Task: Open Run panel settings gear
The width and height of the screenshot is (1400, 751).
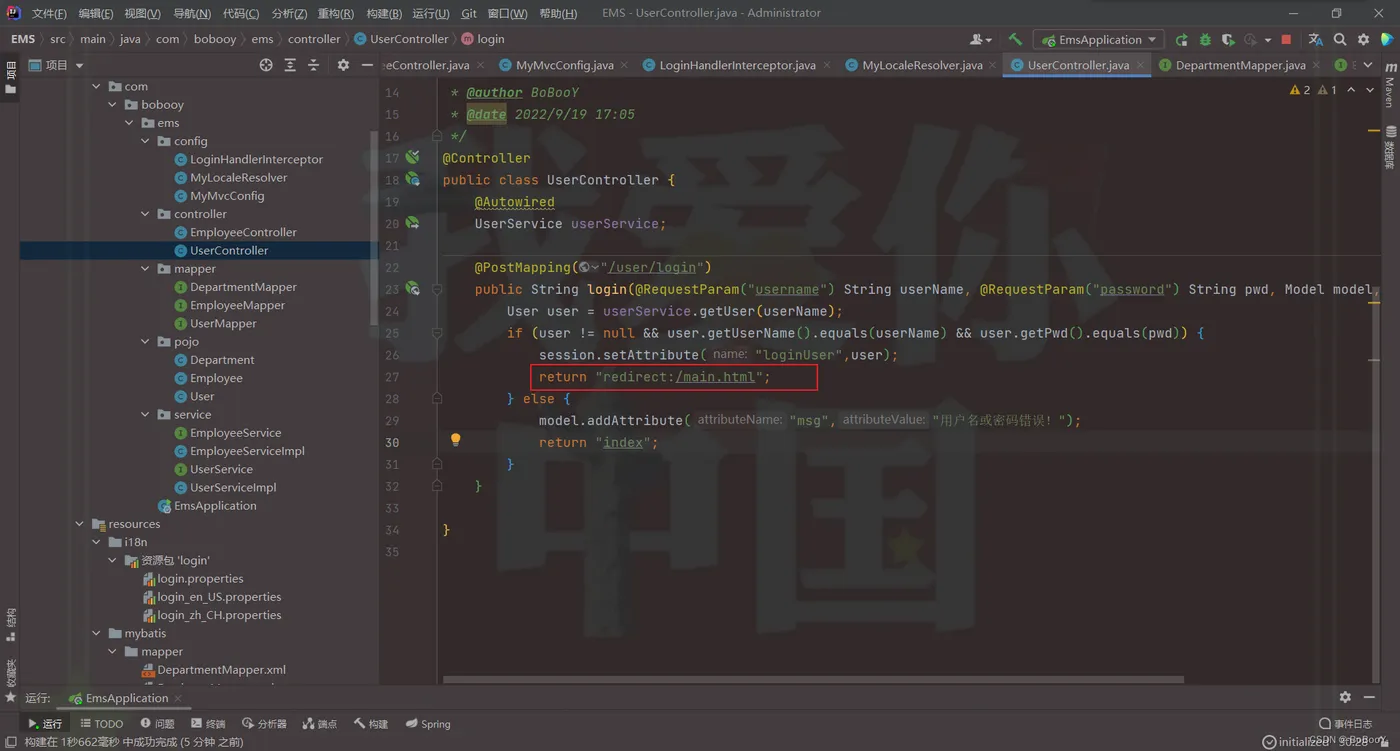Action: [x=1345, y=697]
